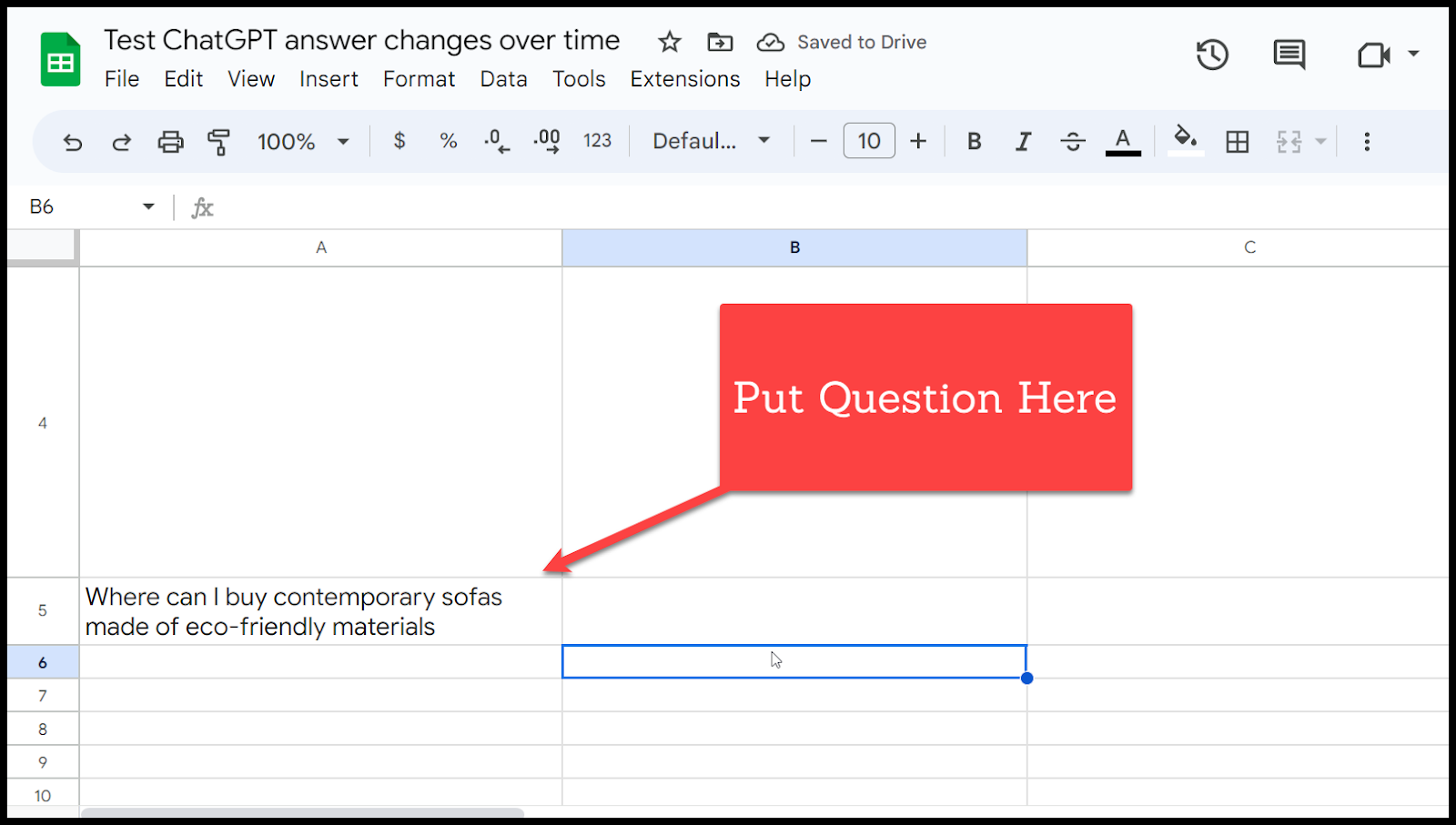1456x825 pixels.
Task: Star this spreadsheet document
Action: click(x=670, y=42)
